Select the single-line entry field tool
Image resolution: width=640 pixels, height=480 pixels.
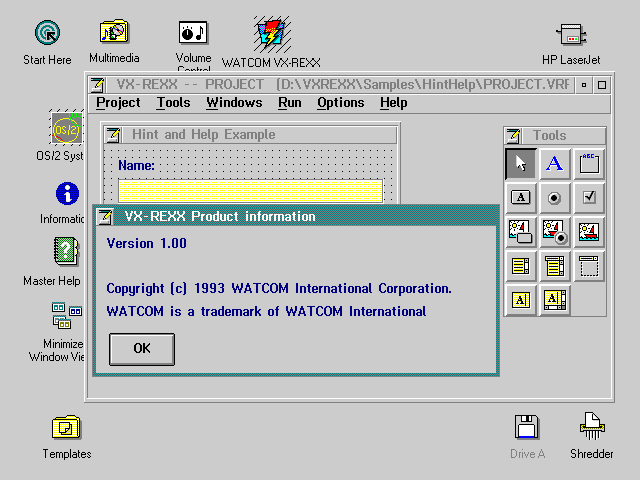point(520,300)
